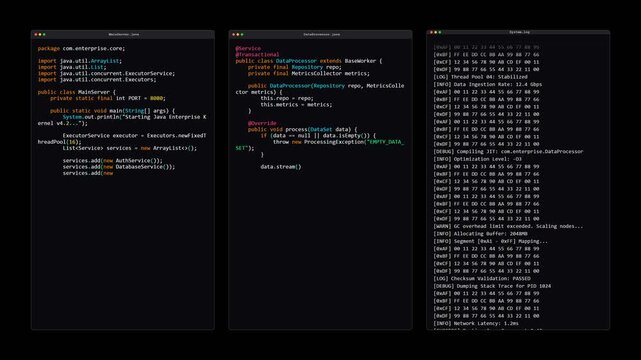This screenshot has width=641, height=360.
Task: Click the 'List<Service> services' declaration line
Action: click(130, 148)
